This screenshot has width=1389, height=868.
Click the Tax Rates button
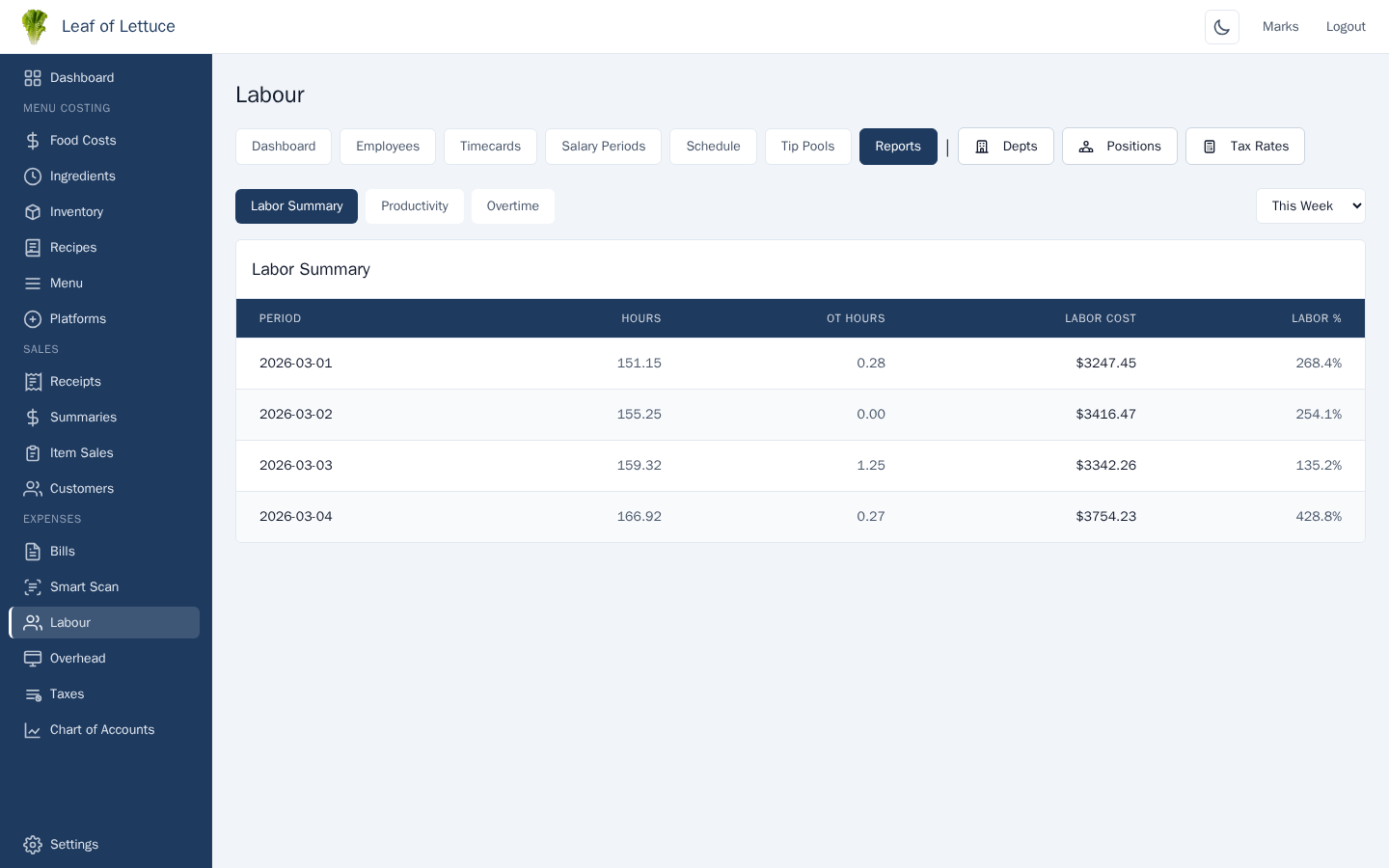point(1244,147)
